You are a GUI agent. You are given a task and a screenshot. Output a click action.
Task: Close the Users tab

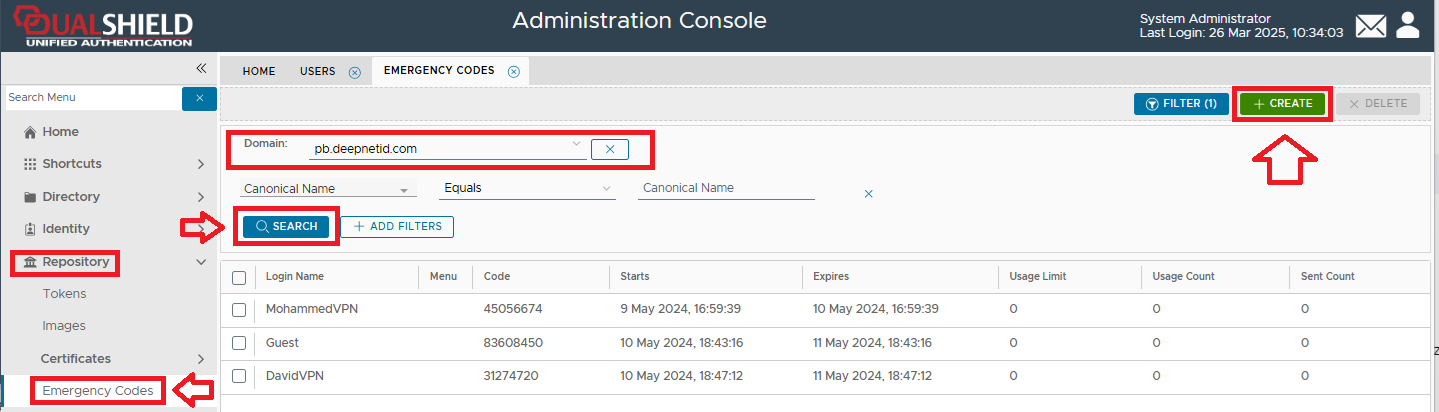pyautogui.click(x=354, y=72)
